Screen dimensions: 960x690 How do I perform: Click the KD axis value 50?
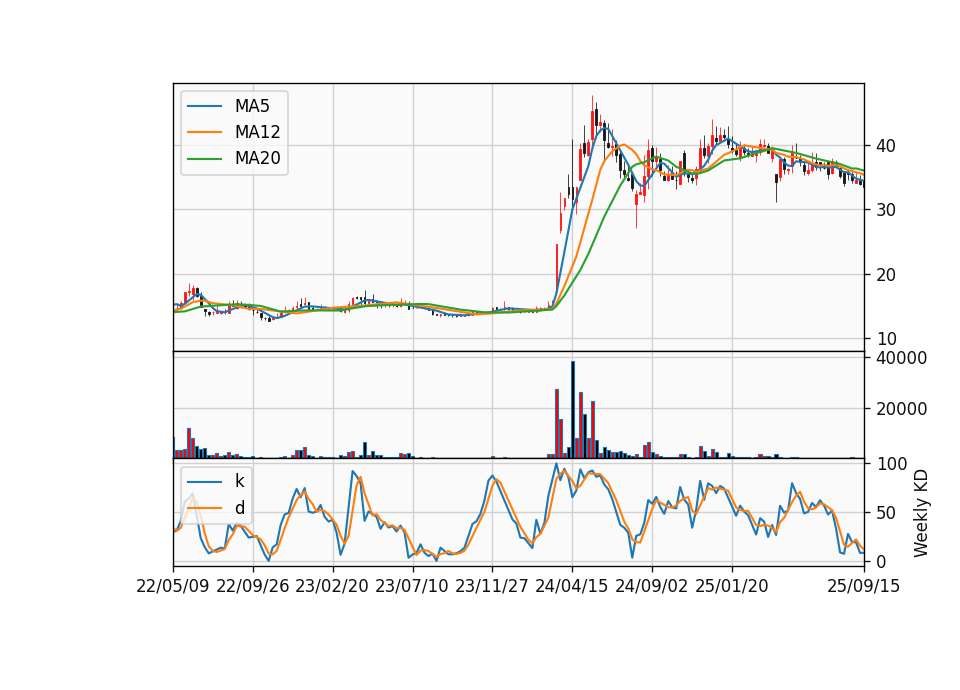click(885, 513)
